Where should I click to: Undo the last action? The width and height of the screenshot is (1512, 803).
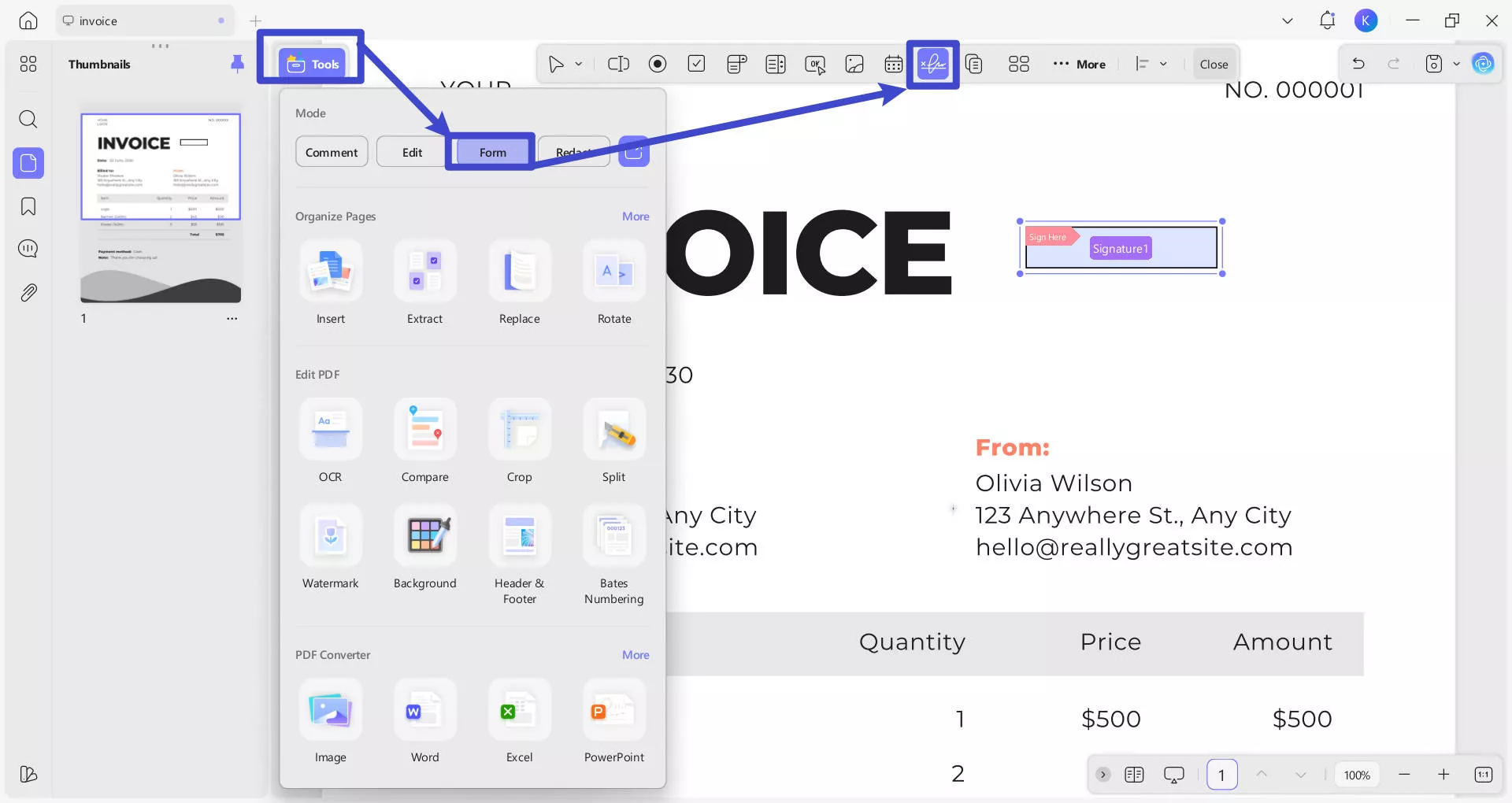coord(1358,64)
